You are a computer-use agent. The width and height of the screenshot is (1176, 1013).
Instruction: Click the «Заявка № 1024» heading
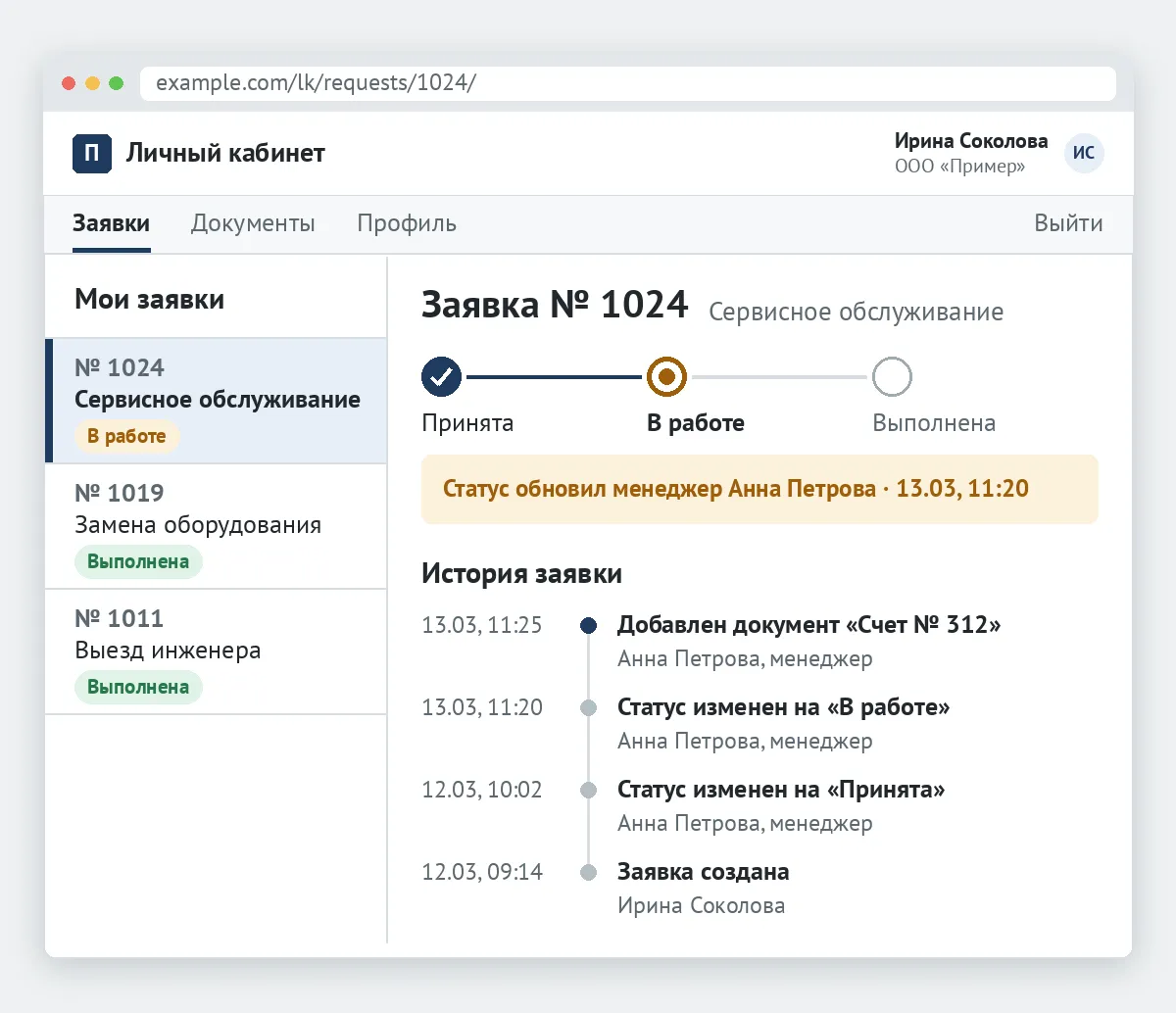[555, 305]
